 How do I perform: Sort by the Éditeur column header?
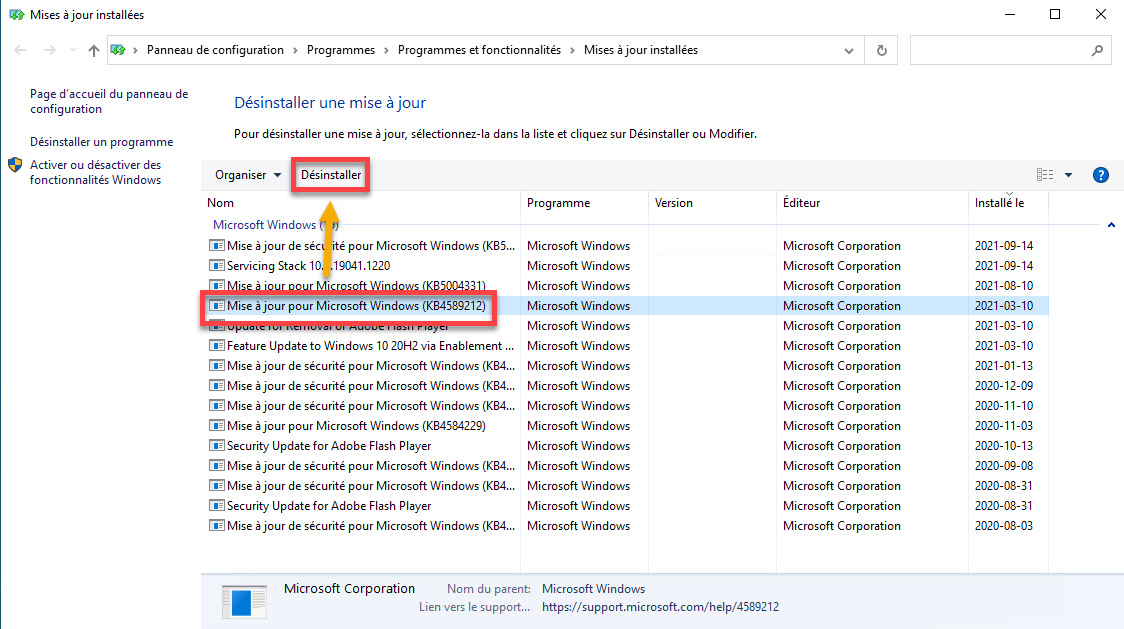872,203
